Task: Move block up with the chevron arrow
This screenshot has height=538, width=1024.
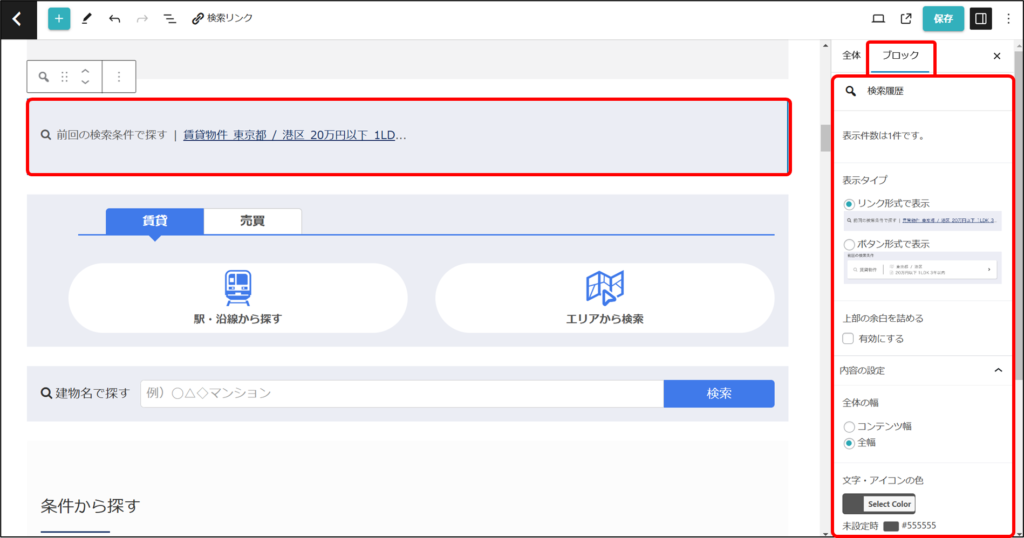Action: click(x=85, y=70)
